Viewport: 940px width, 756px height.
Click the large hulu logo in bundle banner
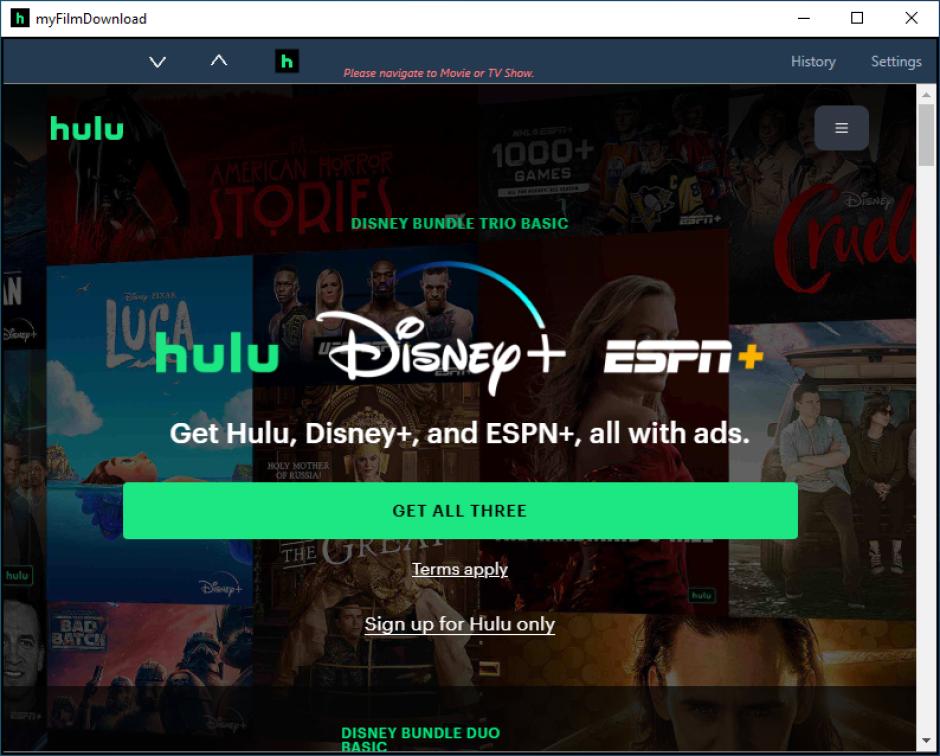pyautogui.click(x=217, y=353)
